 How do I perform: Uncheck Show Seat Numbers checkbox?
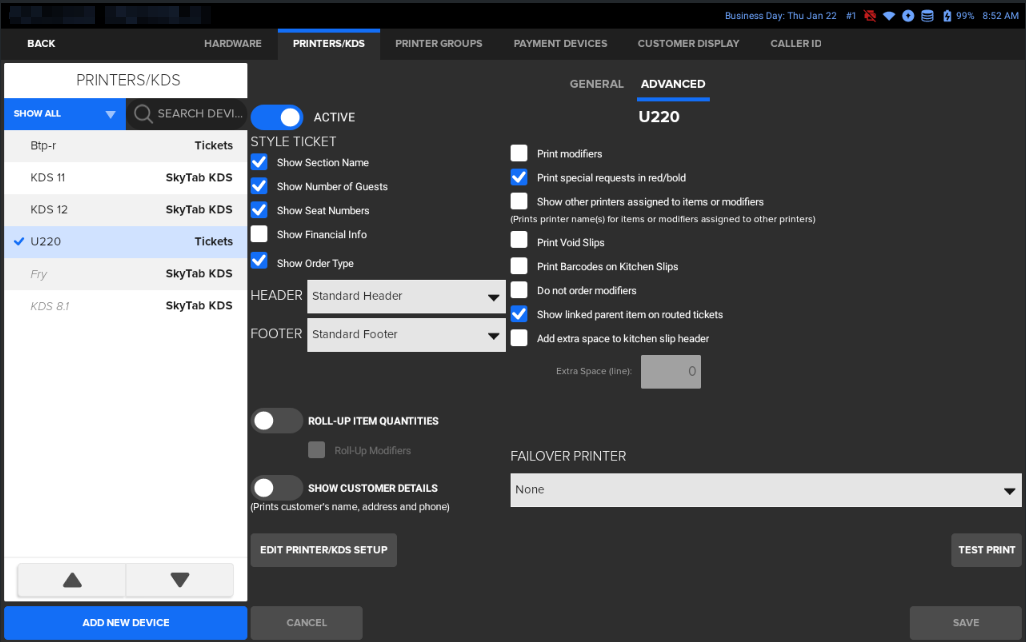259,210
